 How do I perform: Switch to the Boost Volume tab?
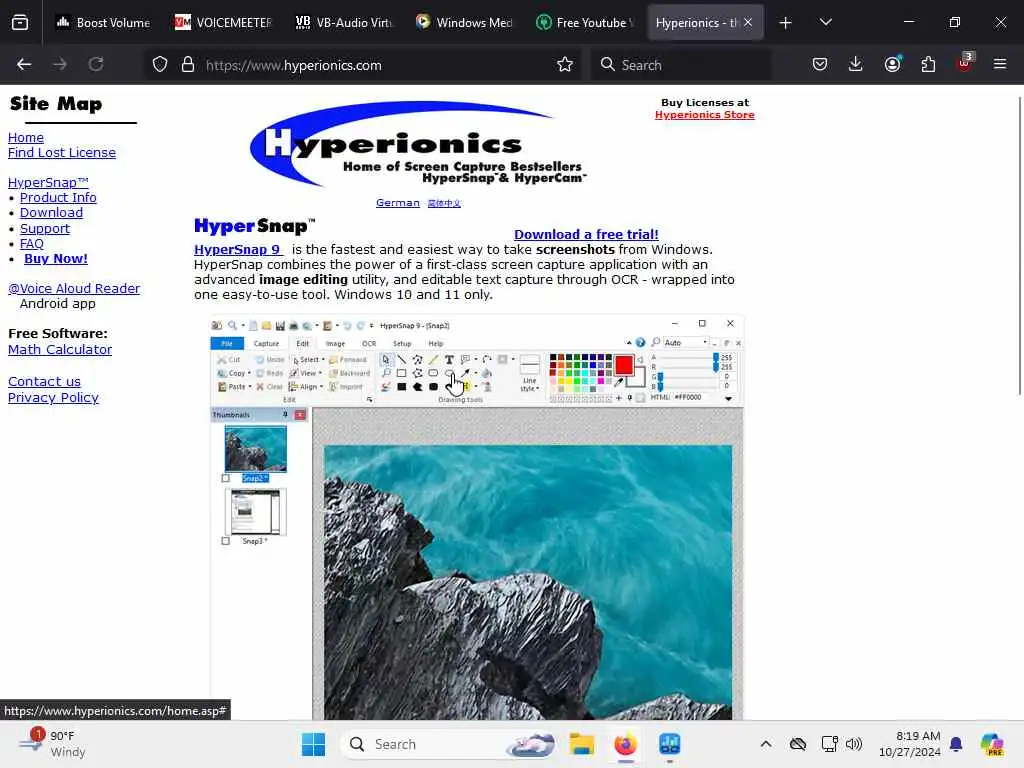point(103,23)
